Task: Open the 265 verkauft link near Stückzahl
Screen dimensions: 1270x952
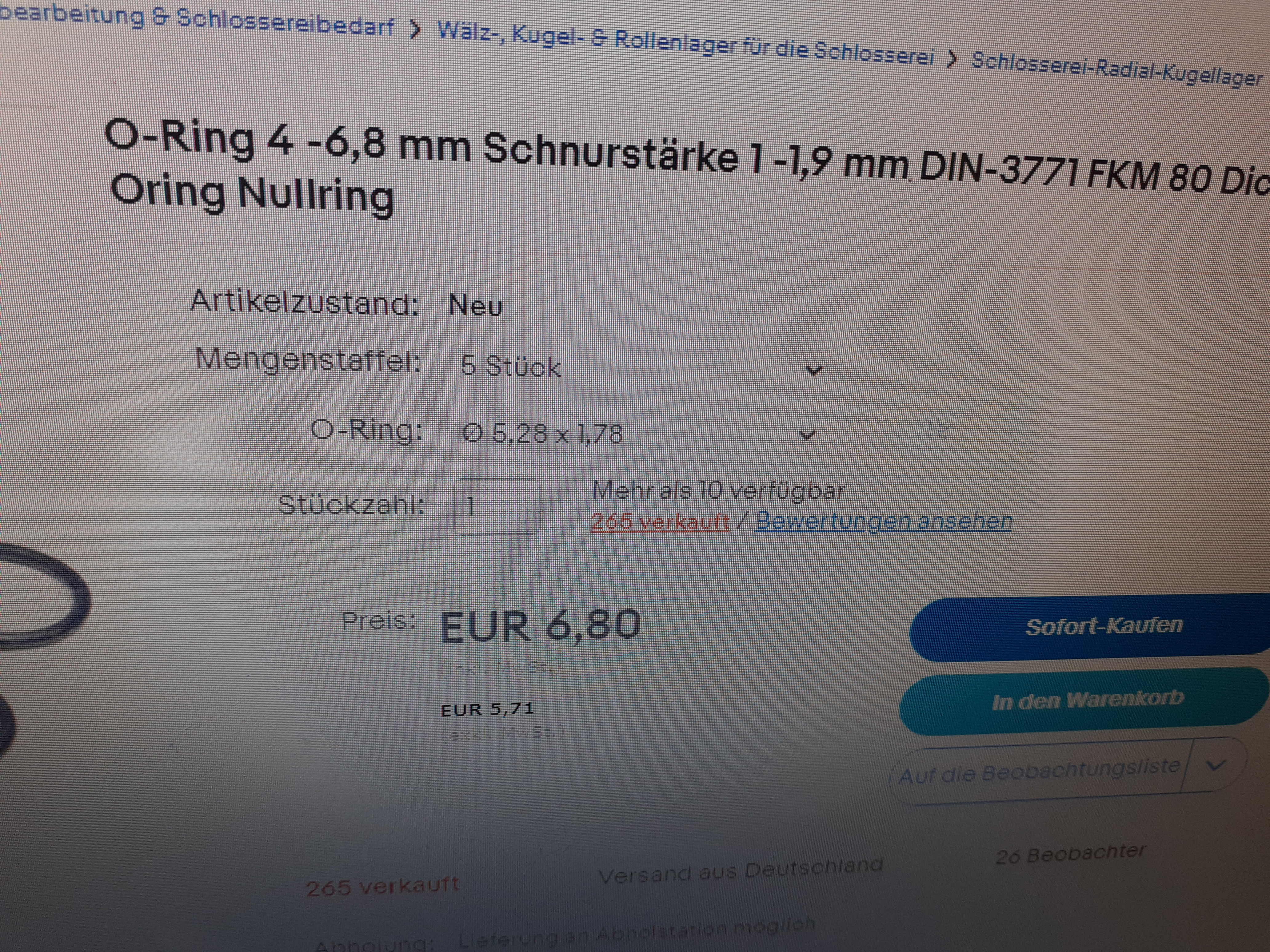Action: 660,522
